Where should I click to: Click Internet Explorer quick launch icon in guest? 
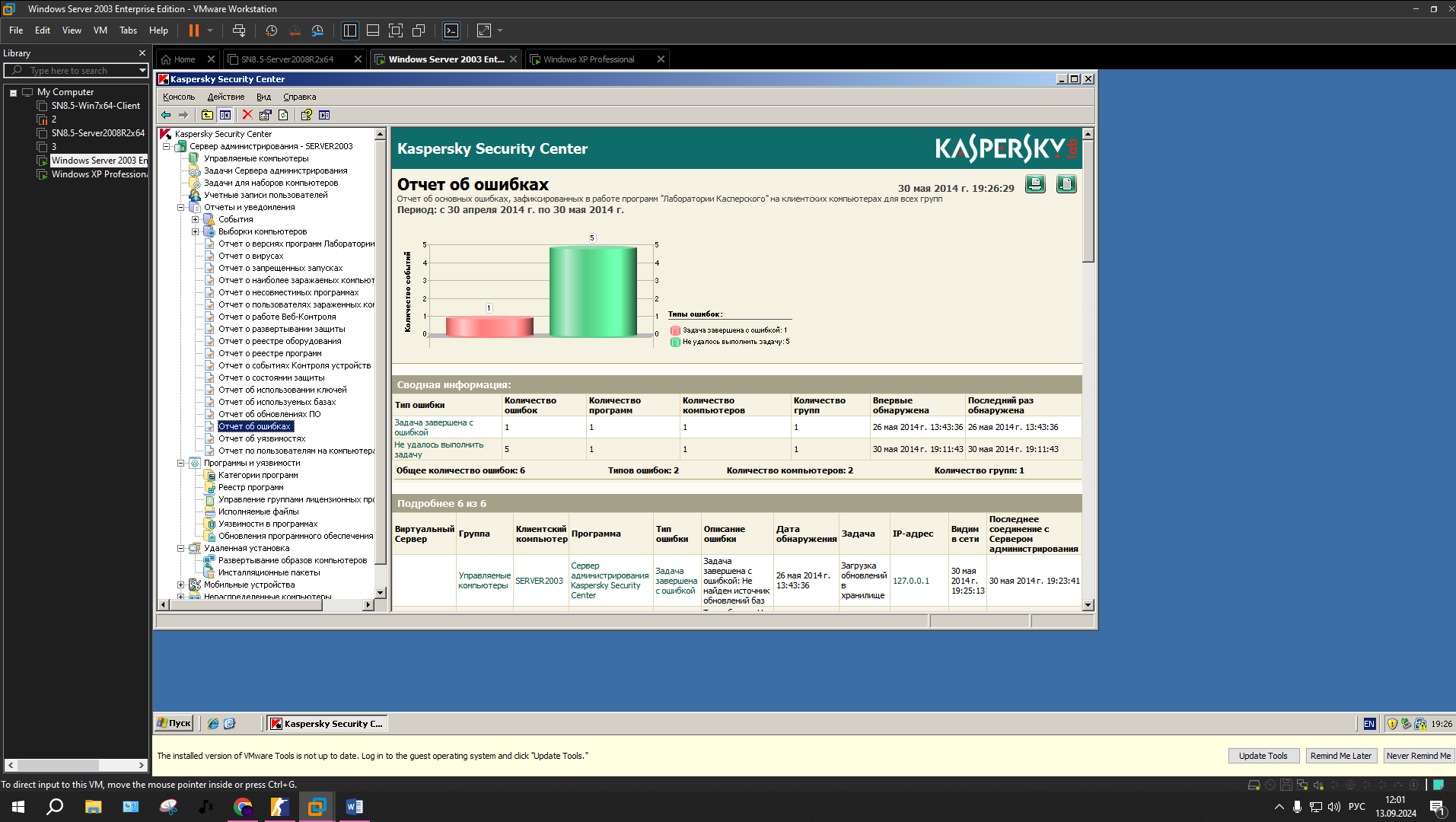213,724
